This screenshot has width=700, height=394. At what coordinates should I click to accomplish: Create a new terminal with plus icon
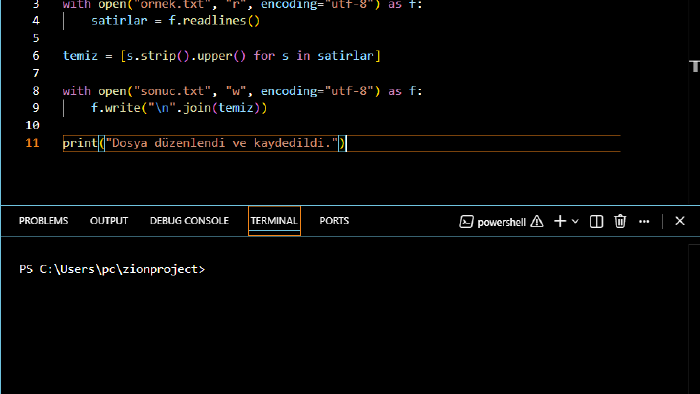point(560,221)
